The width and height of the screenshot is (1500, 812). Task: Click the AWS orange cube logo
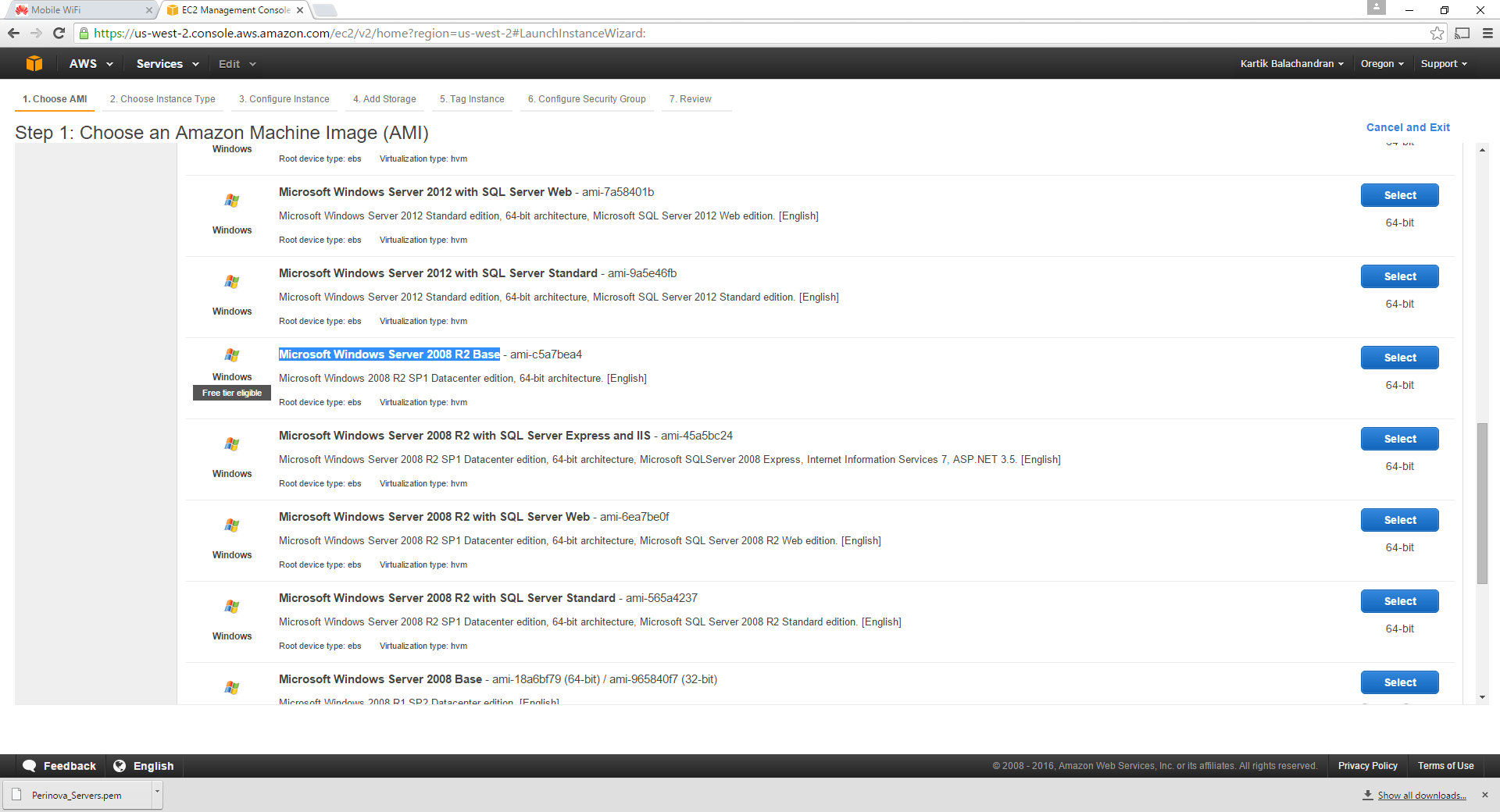click(34, 63)
